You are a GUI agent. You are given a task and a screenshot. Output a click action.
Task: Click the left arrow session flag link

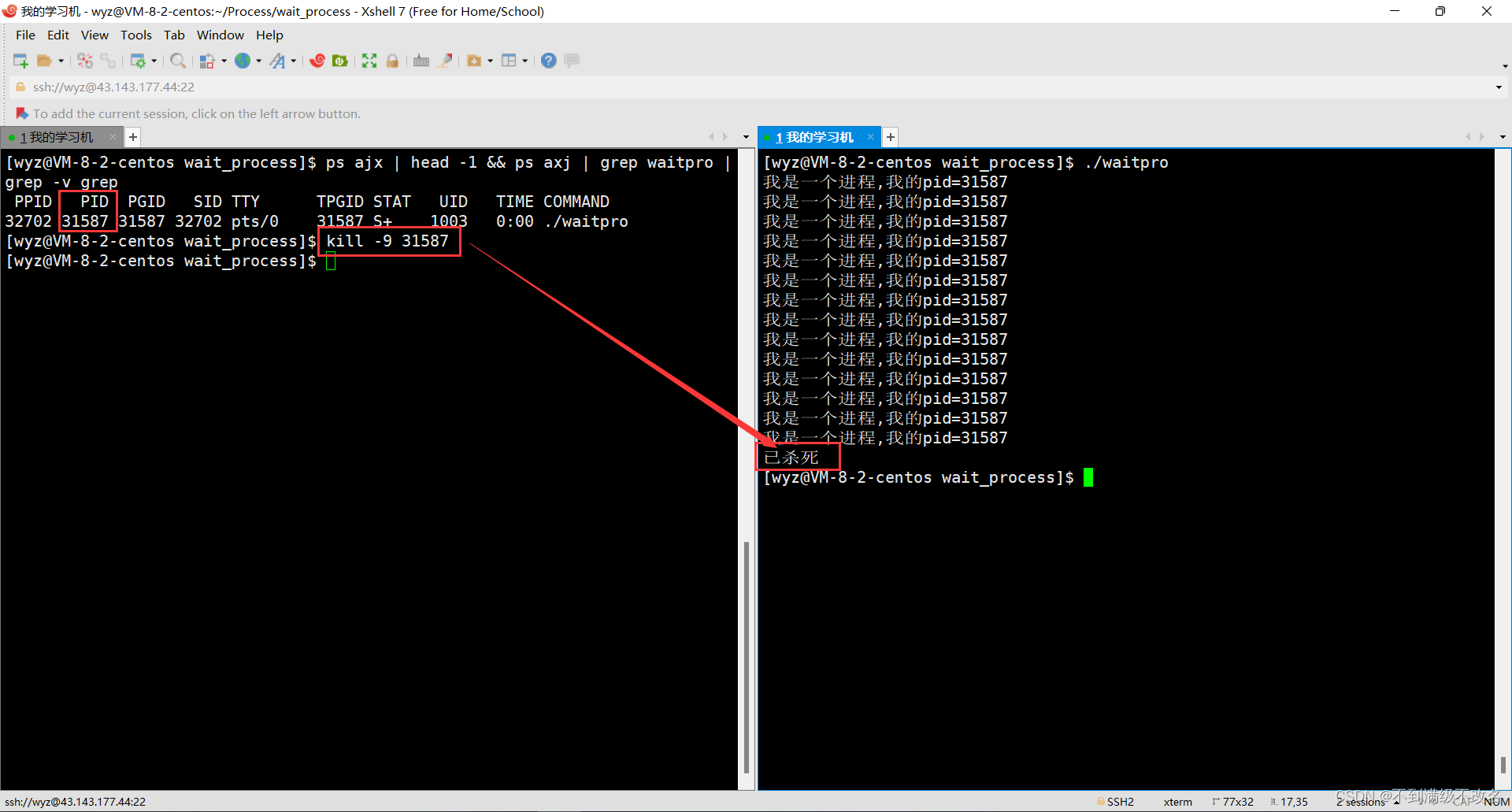22,113
